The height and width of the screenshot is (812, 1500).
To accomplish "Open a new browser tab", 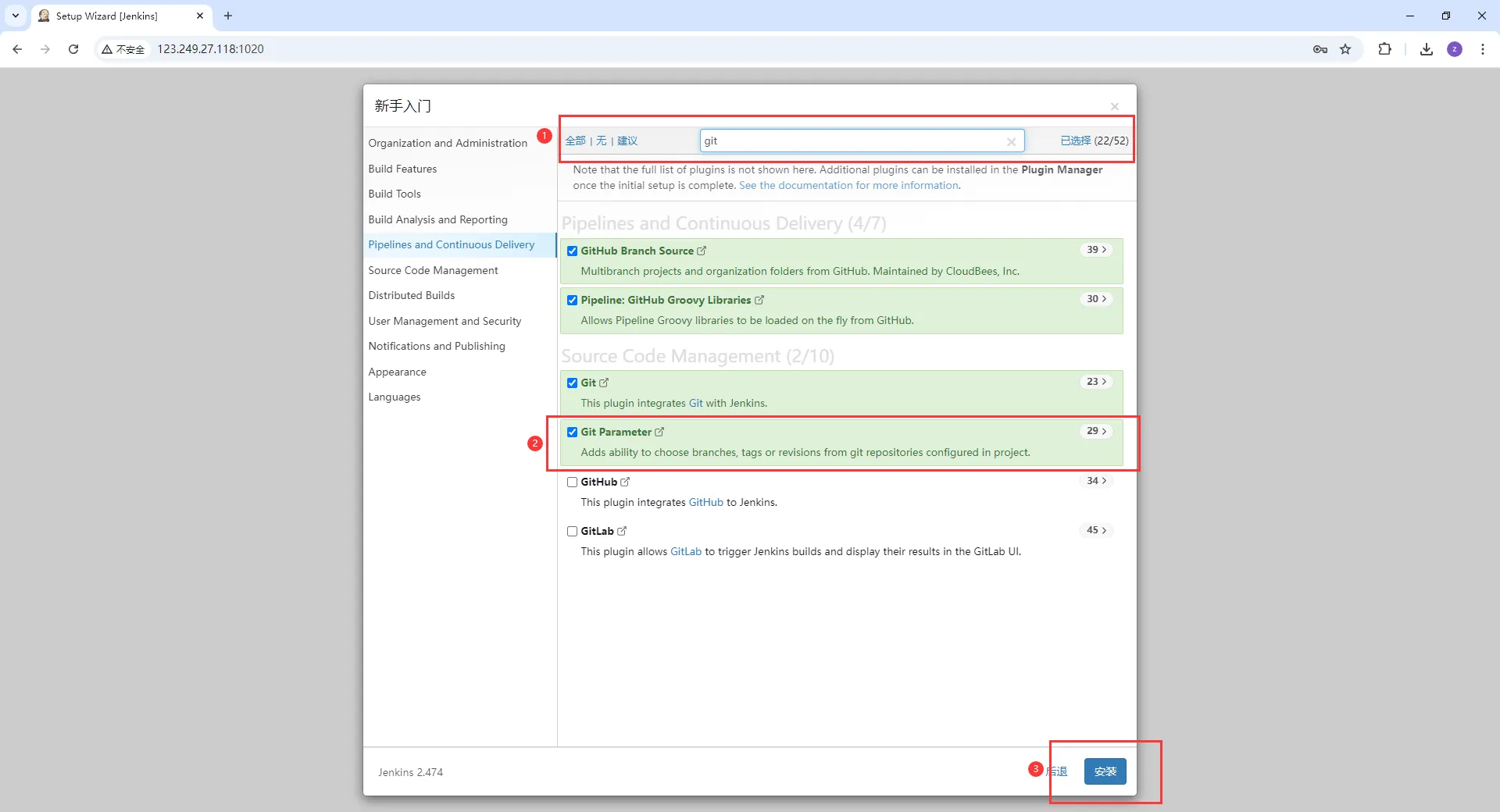I will pyautogui.click(x=228, y=16).
